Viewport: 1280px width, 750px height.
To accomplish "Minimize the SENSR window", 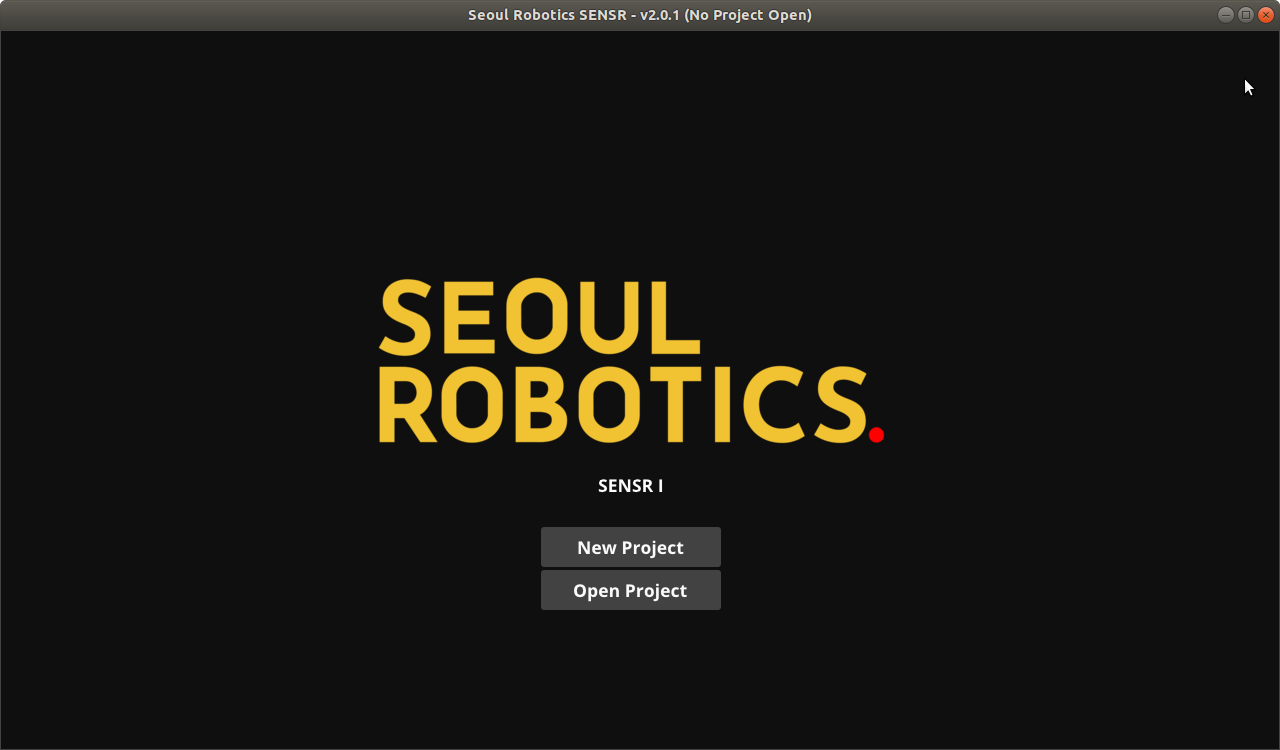I will pyautogui.click(x=1225, y=15).
